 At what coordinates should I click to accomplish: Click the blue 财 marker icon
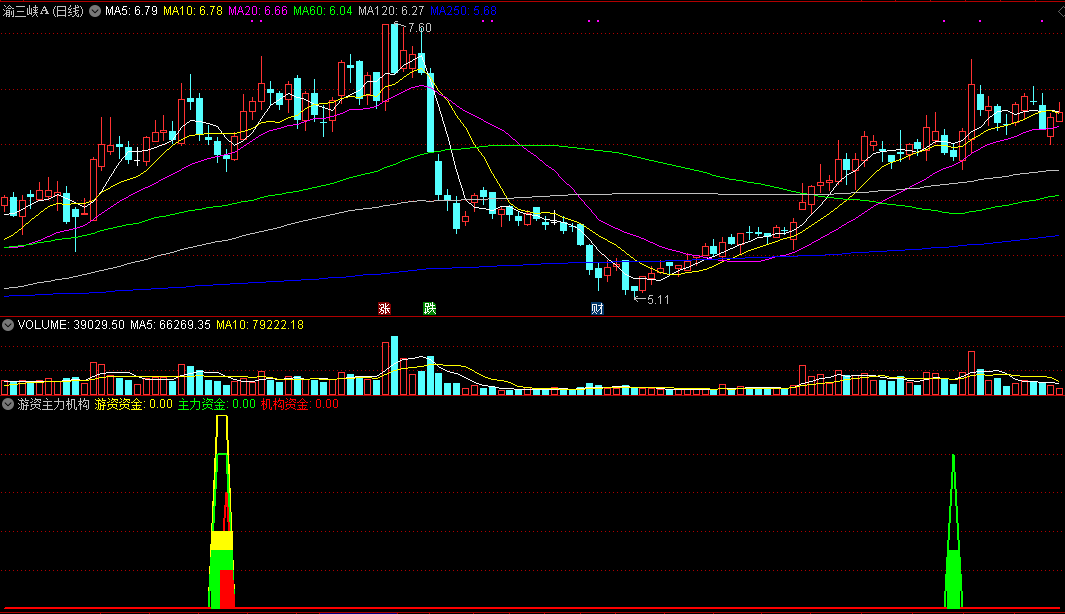597,308
